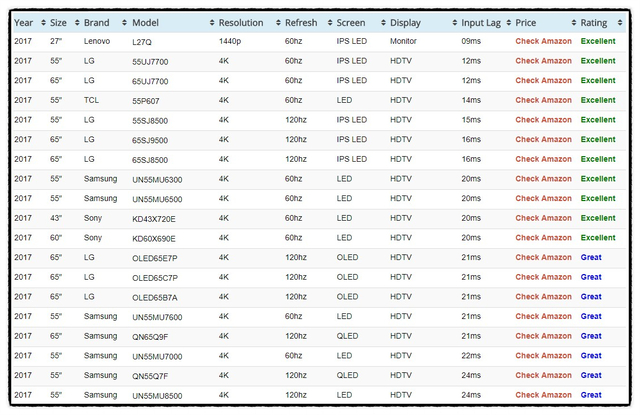Open Check Amazon link for Samsung UN55MU6300
The width and height of the screenshot is (640, 415).
(x=543, y=179)
